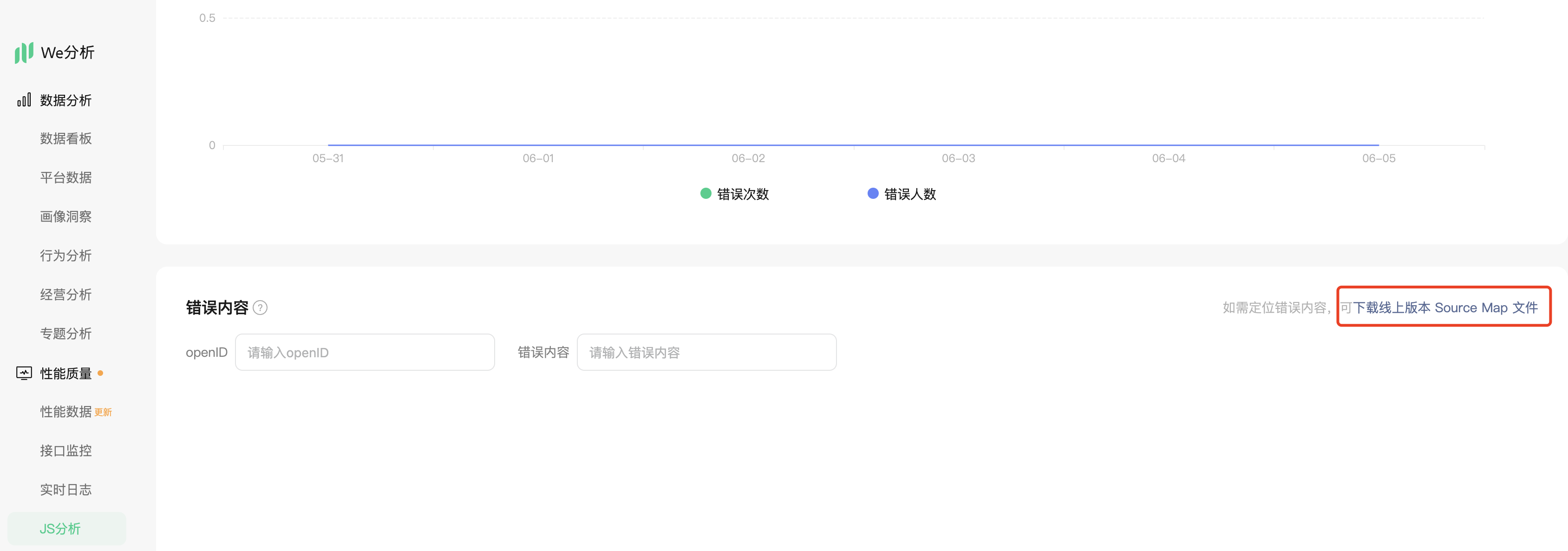
Task: Go to 接口监控 page
Action: click(x=66, y=451)
